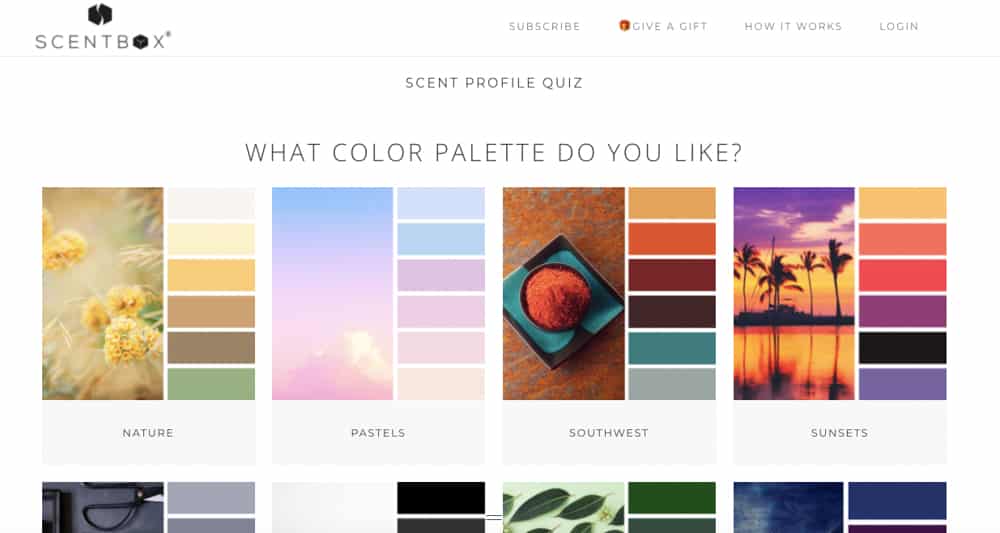This screenshot has width=1000, height=533.
Task: Go to How It Works page
Action: tap(793, 27)
